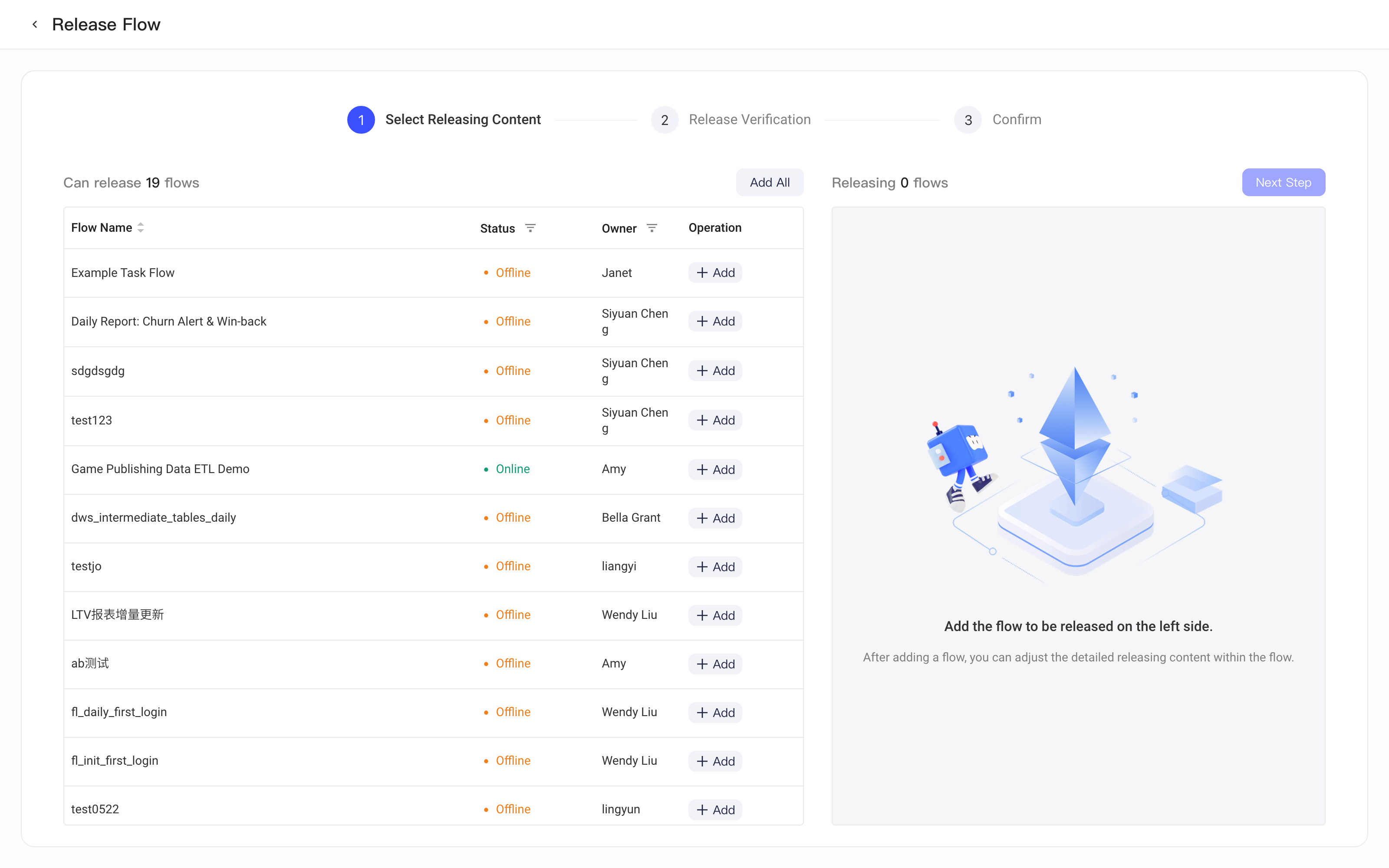1389x868 pixels.
Task: Click the 'Releasing 0 flows' label
Action: click(890, 183)
